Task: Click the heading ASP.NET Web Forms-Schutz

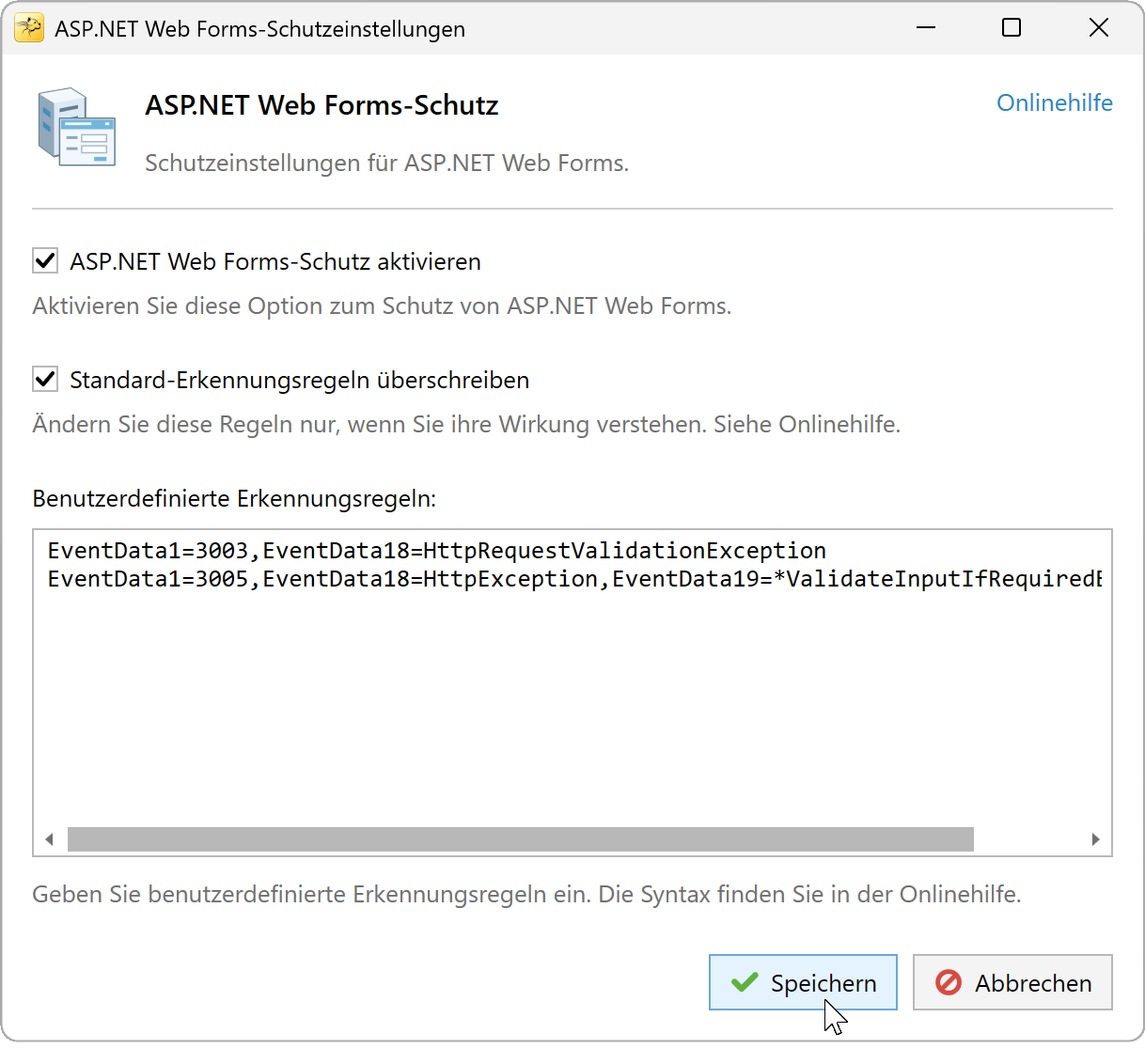Action: pyautogui.click(x=322, y=105)
